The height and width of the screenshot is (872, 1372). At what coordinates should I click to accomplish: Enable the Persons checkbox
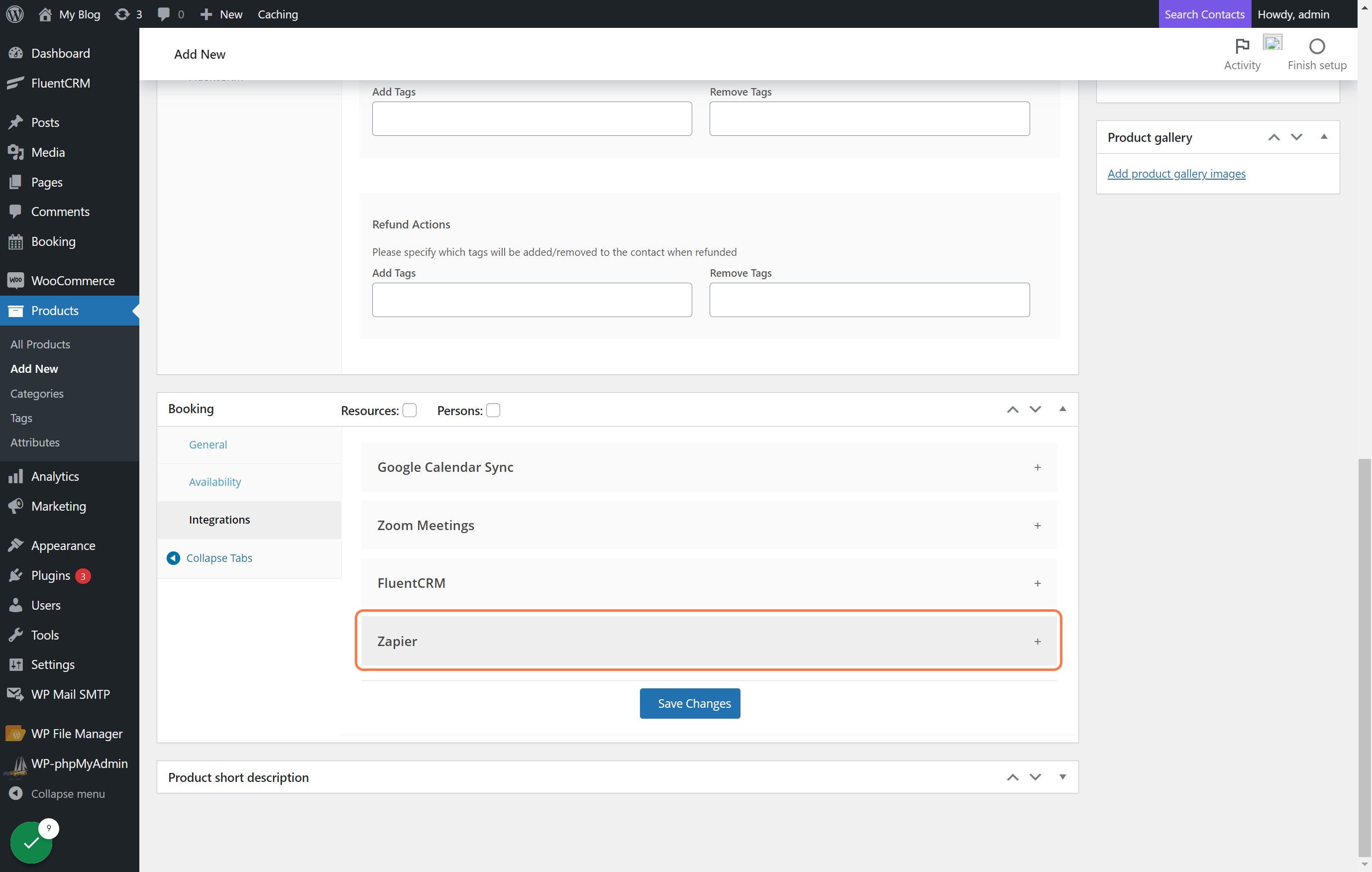493,410
